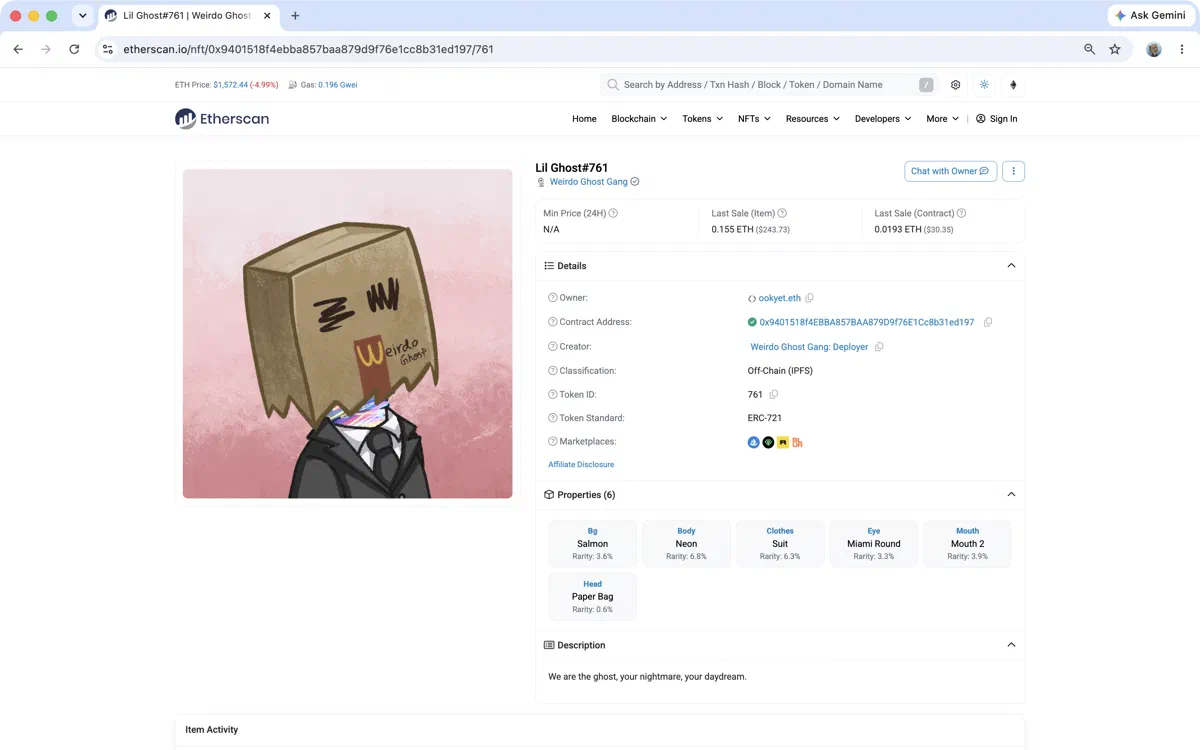The width and height of the screenshot is (1200, 750).
Task: Click the 0.196 Gwei gas link
Action: click(337, 85)
